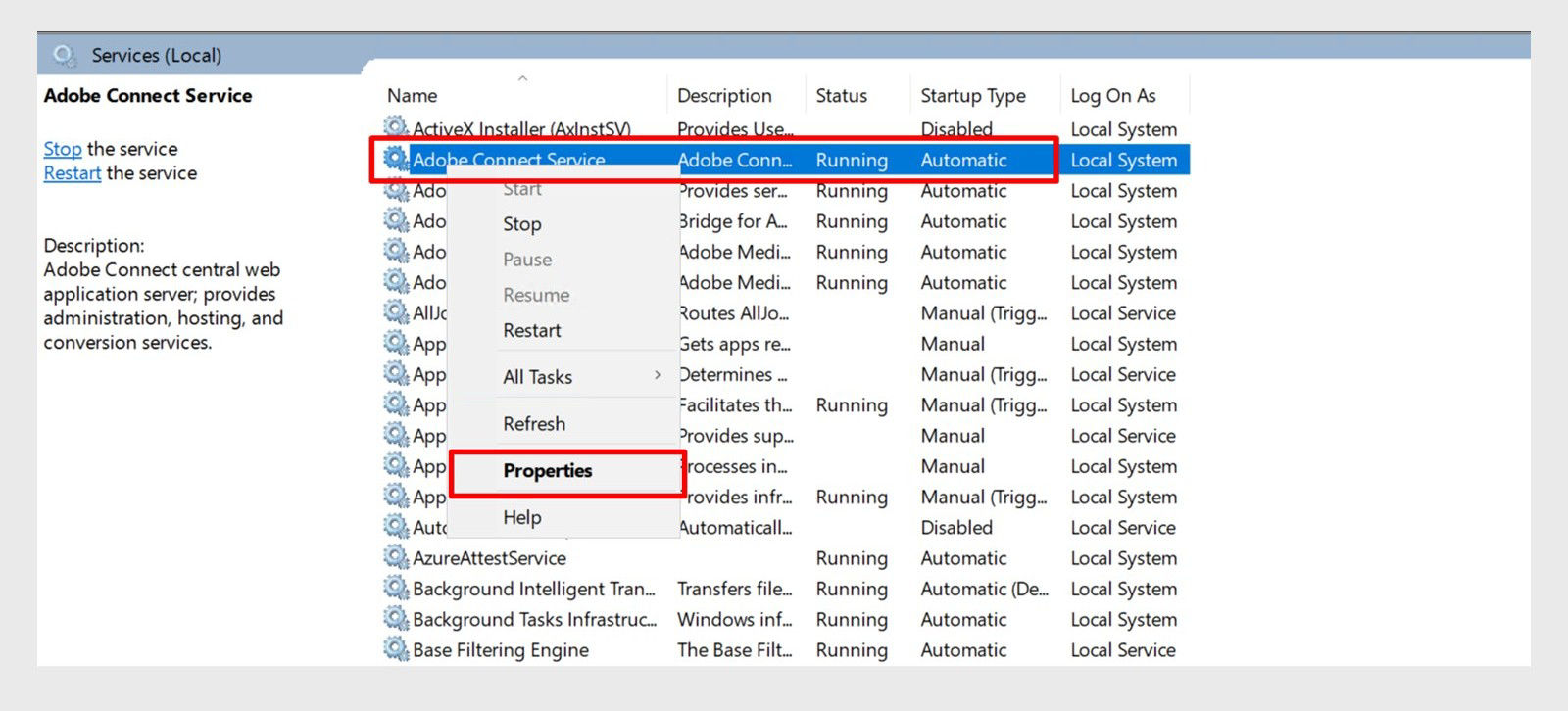Click gear icon beside Background Tasks Infrastruc...

coord(396,618)
